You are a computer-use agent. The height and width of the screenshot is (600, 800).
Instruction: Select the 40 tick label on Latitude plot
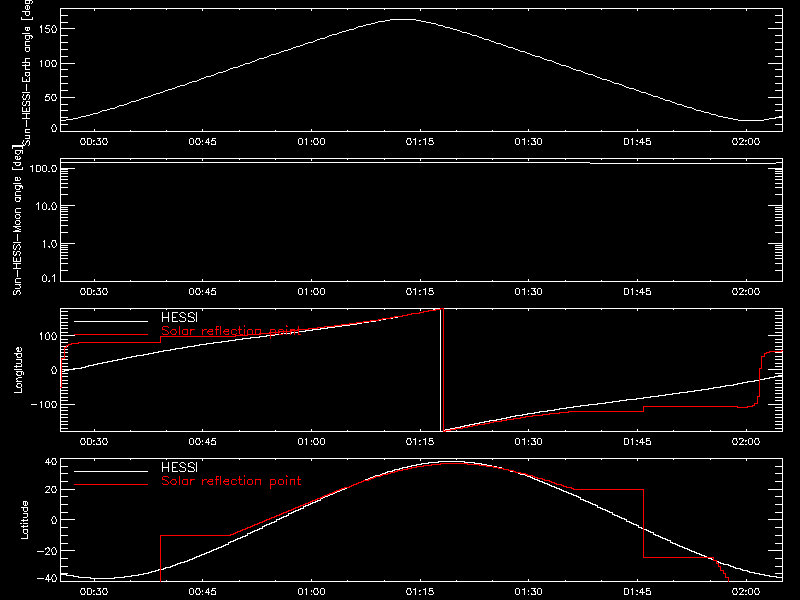point(51,462)
